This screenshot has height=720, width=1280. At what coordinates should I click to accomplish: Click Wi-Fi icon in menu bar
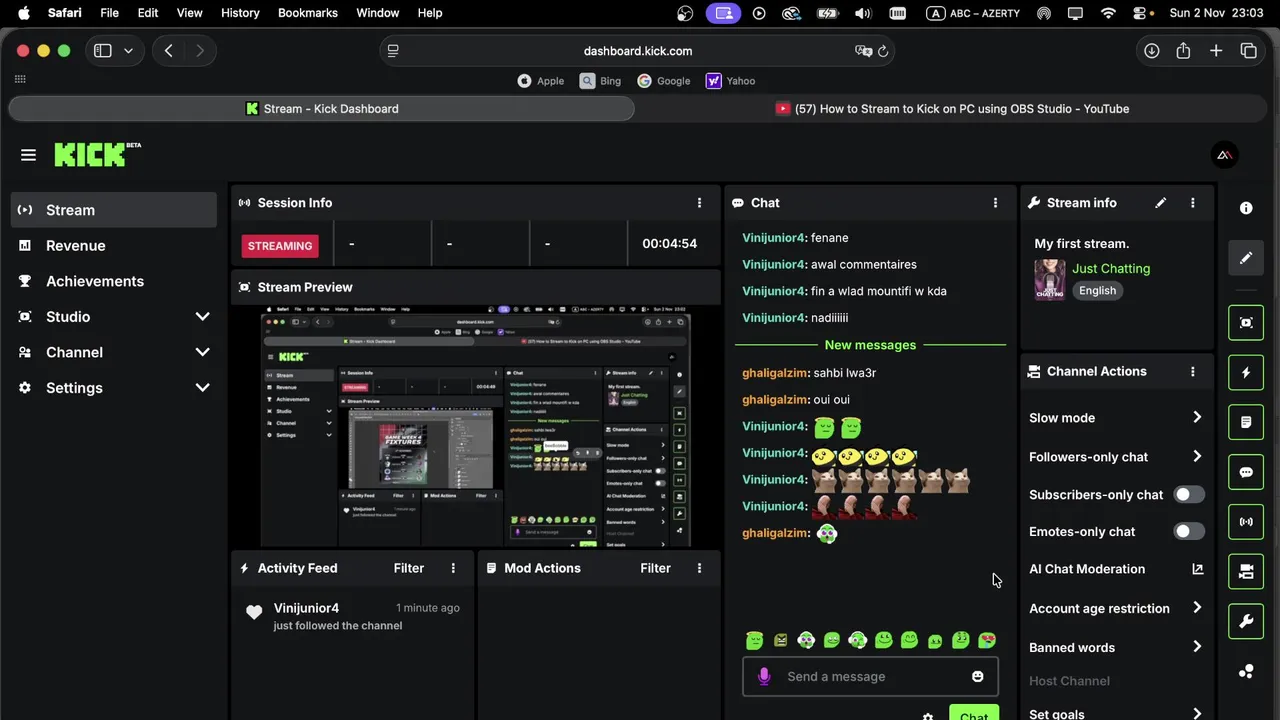tap(1108, 13)
